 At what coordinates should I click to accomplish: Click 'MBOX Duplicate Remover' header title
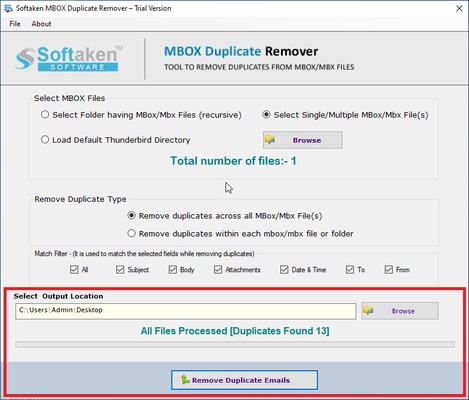point(241,51)
